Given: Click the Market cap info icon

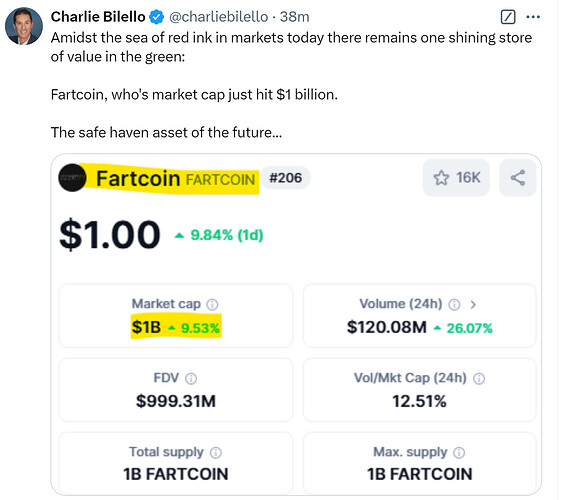Looking at the screenshot, I should coord(212,304).
